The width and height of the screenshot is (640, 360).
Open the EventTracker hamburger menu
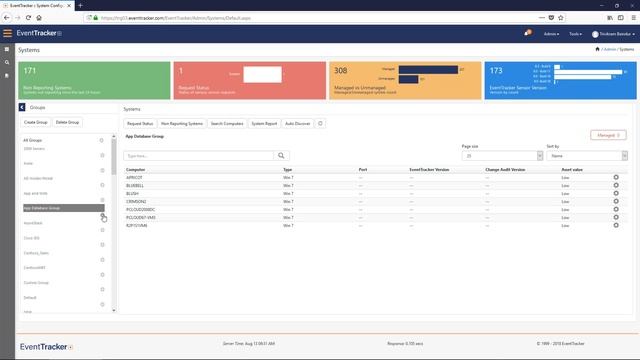point(7,33)
